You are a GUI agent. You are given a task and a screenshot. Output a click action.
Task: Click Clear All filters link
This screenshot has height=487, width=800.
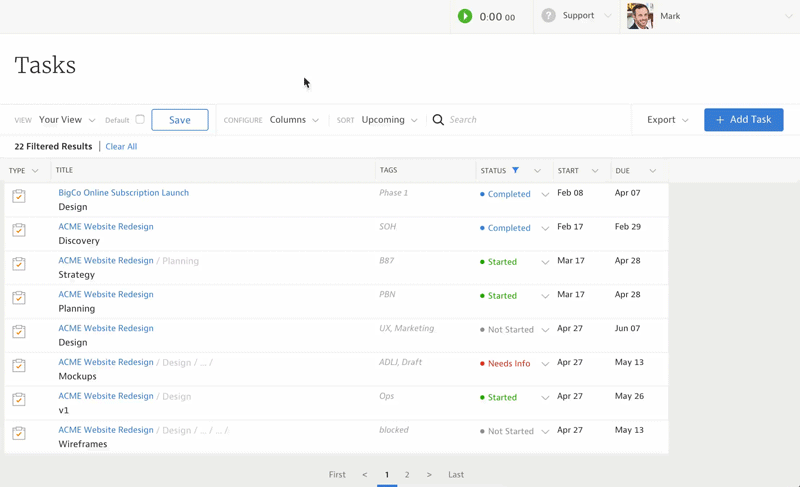(x=121, y=147)
